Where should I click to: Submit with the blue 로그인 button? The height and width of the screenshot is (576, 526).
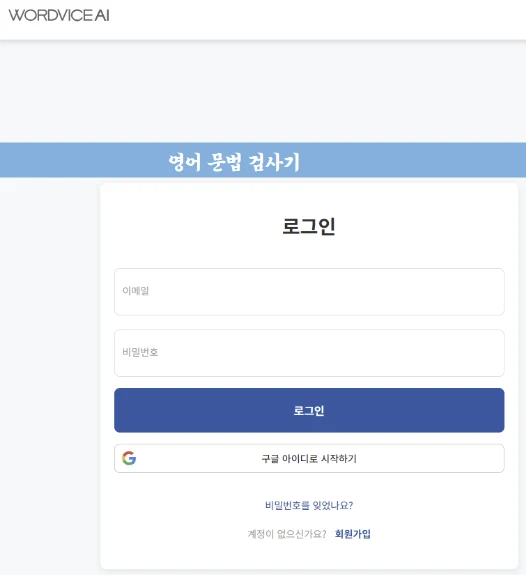click(309, 410)
